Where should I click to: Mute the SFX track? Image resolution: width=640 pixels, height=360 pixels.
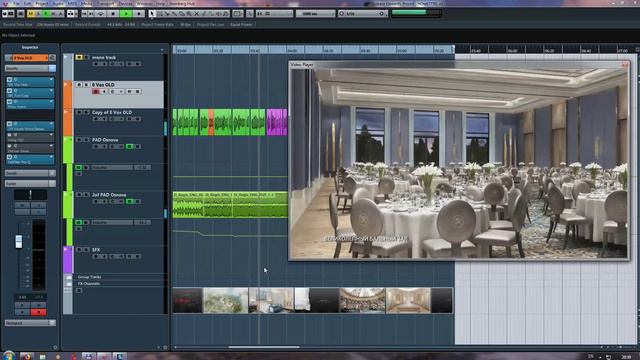79,249
